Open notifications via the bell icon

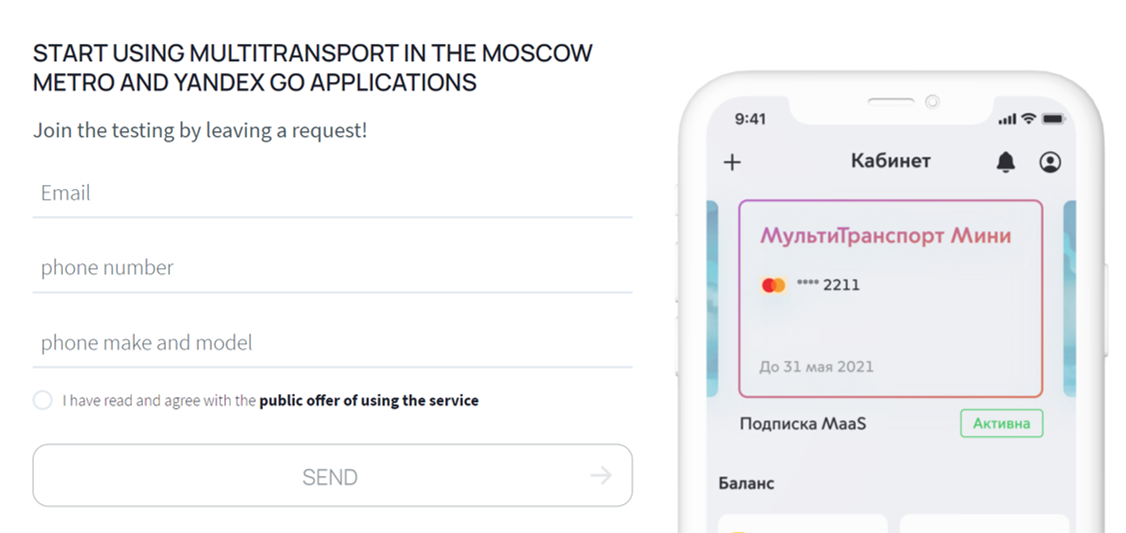click(x=1006, y=162)
